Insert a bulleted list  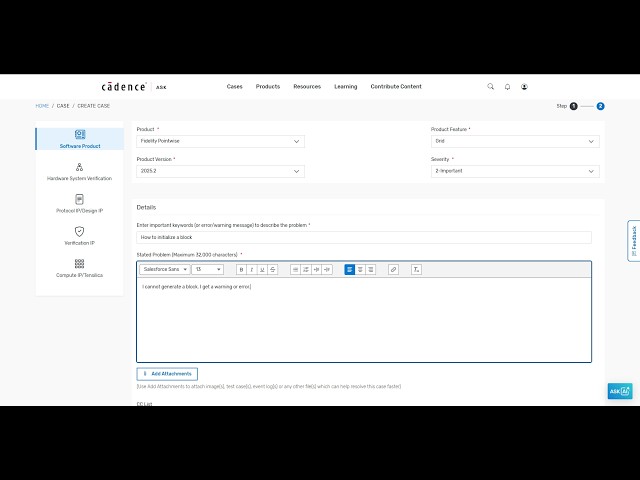point(295,269)
